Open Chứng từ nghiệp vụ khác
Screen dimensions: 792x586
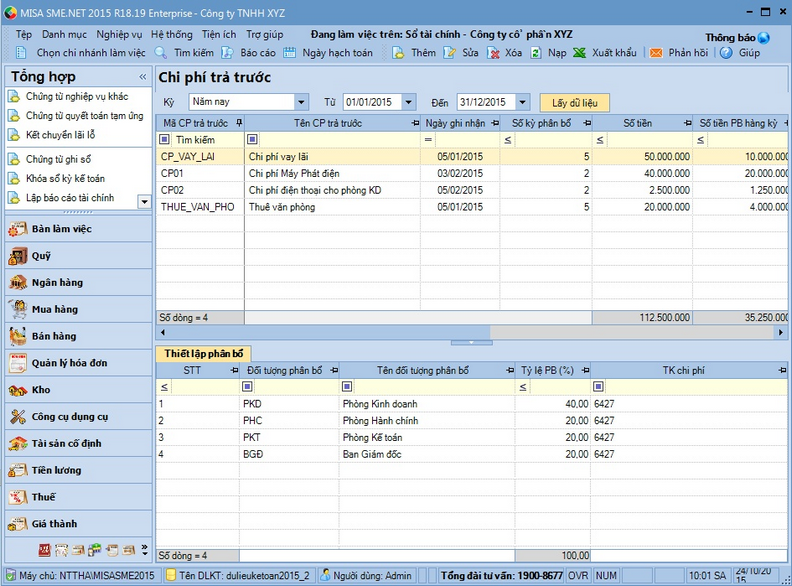click(x=77, y=96)
